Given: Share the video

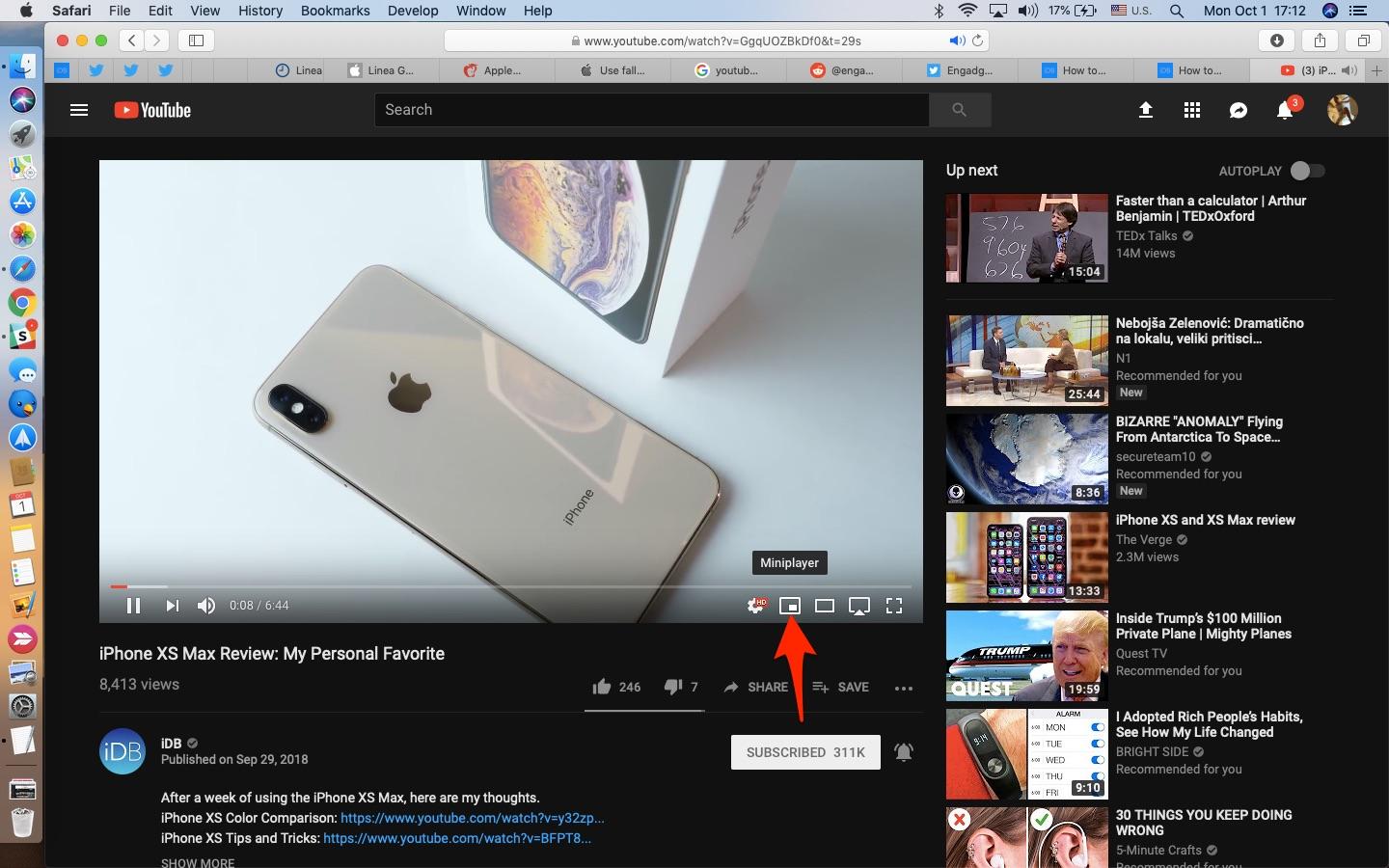Looking at the screenshot, I should click(x=755, y=687).
